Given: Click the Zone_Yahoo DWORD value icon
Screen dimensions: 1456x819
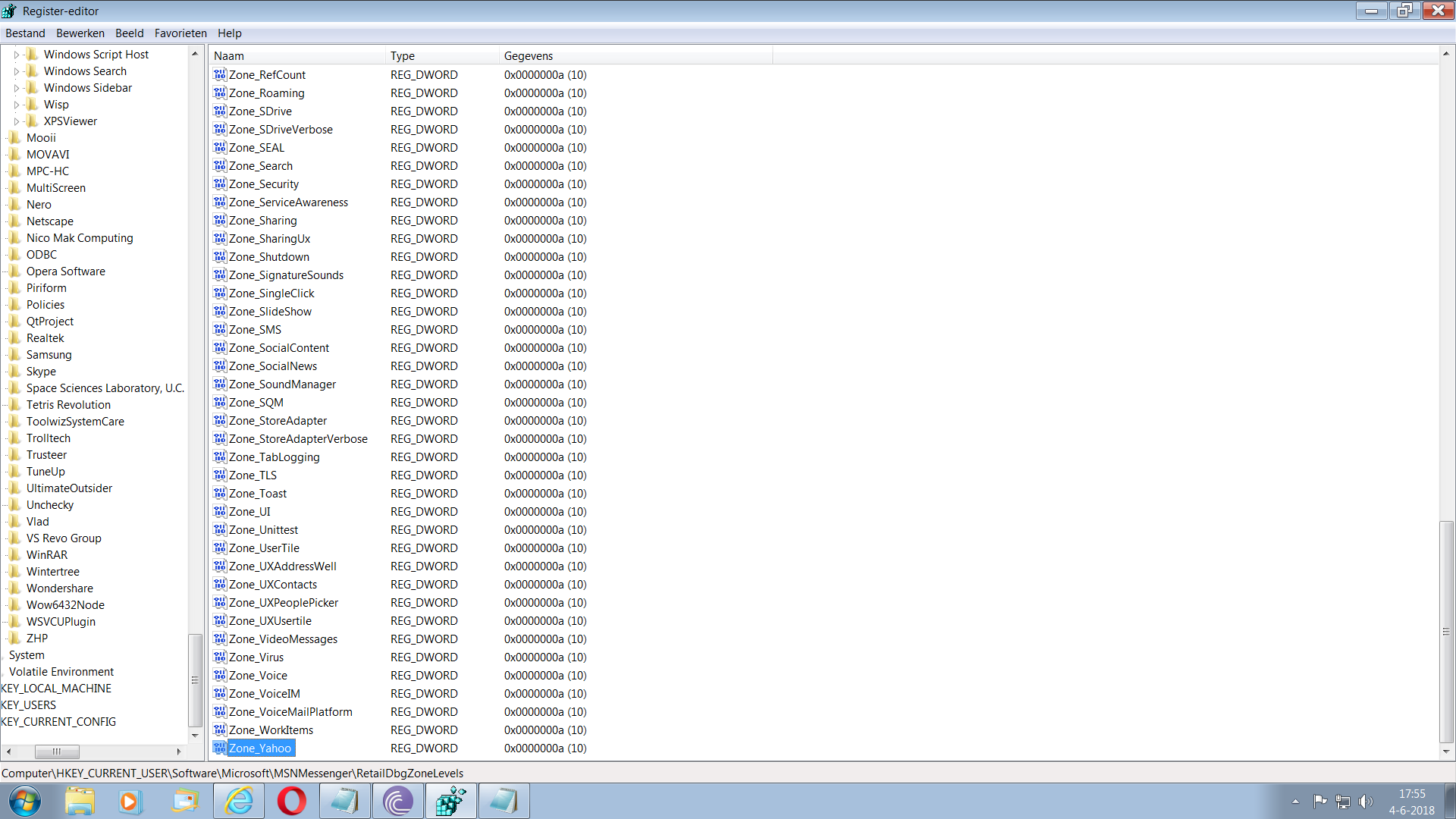Looking at the screenshot, I should pyautogui.click(x=220, y=748).
